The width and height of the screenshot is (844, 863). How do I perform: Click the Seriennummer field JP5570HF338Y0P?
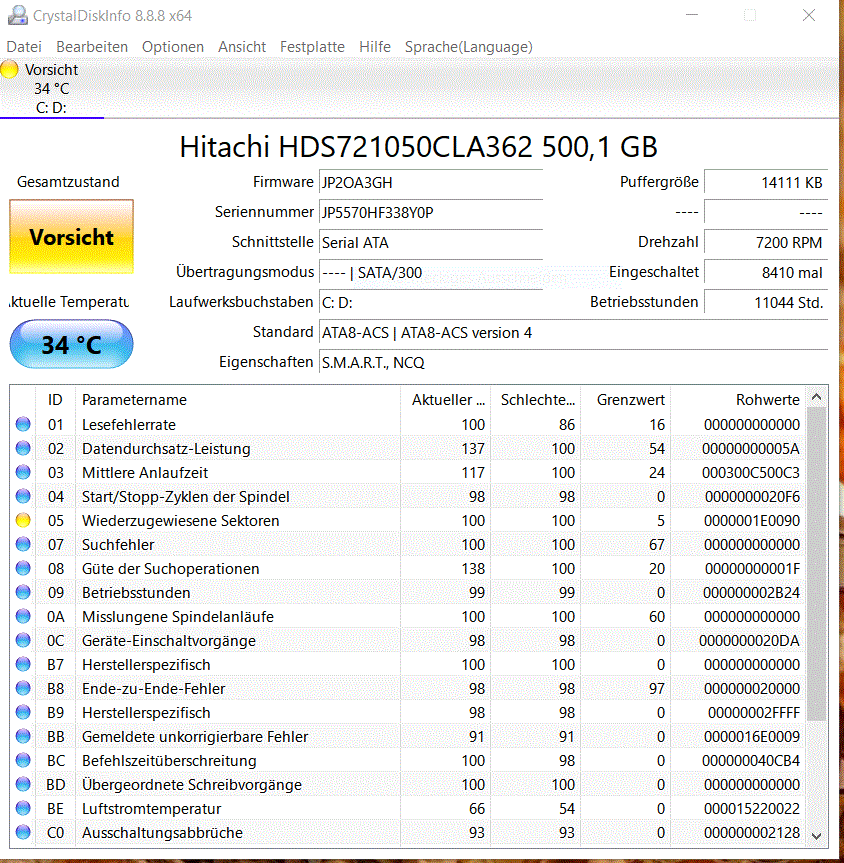point(431,212)
